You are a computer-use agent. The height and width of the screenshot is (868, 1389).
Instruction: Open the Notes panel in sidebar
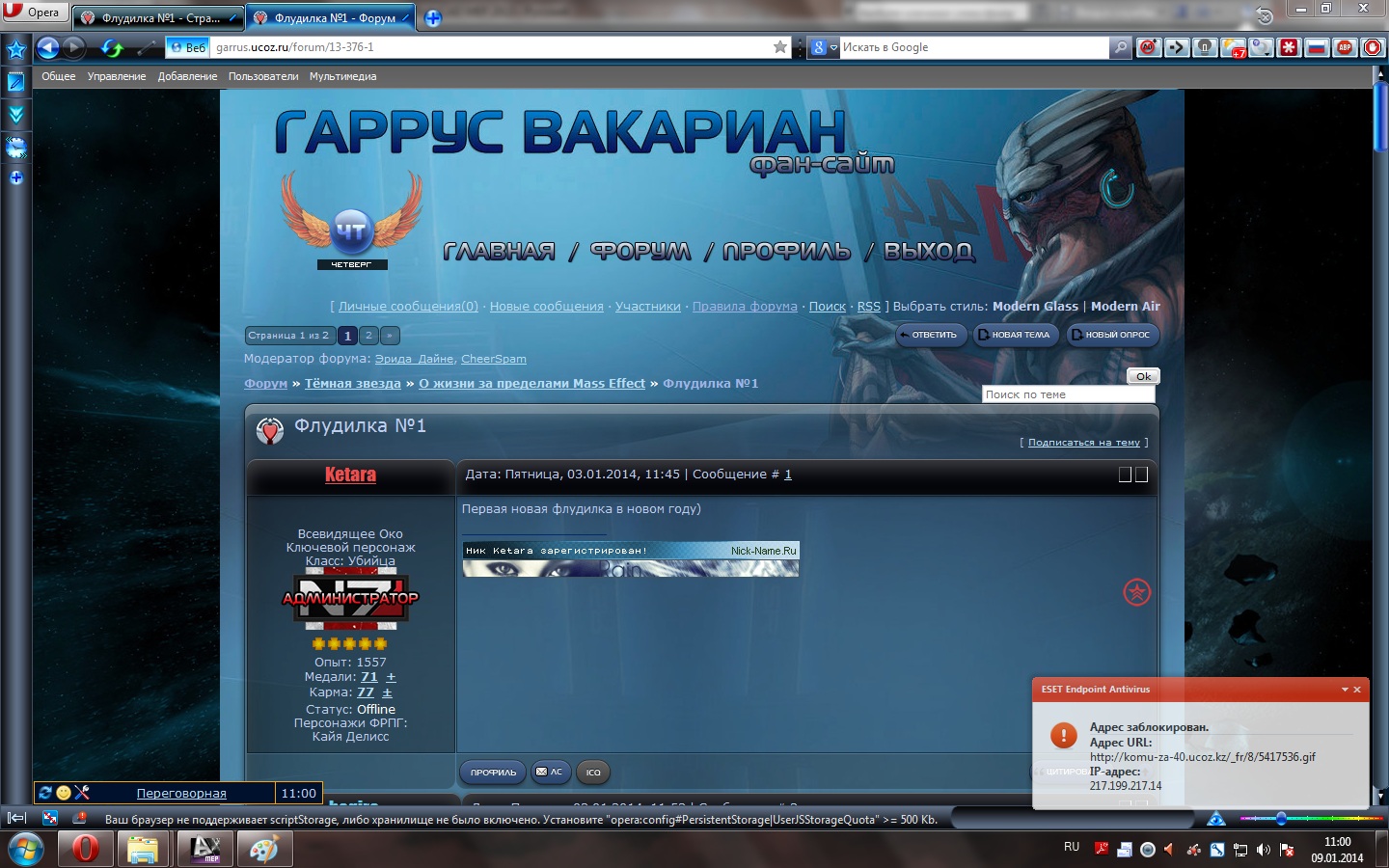point(16,82)
